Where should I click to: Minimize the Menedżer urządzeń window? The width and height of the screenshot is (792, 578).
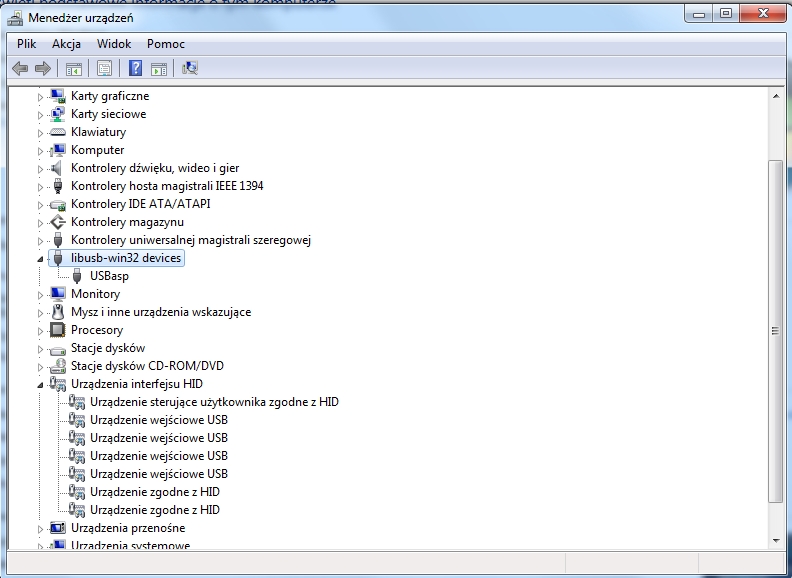(x=699, y=14)
